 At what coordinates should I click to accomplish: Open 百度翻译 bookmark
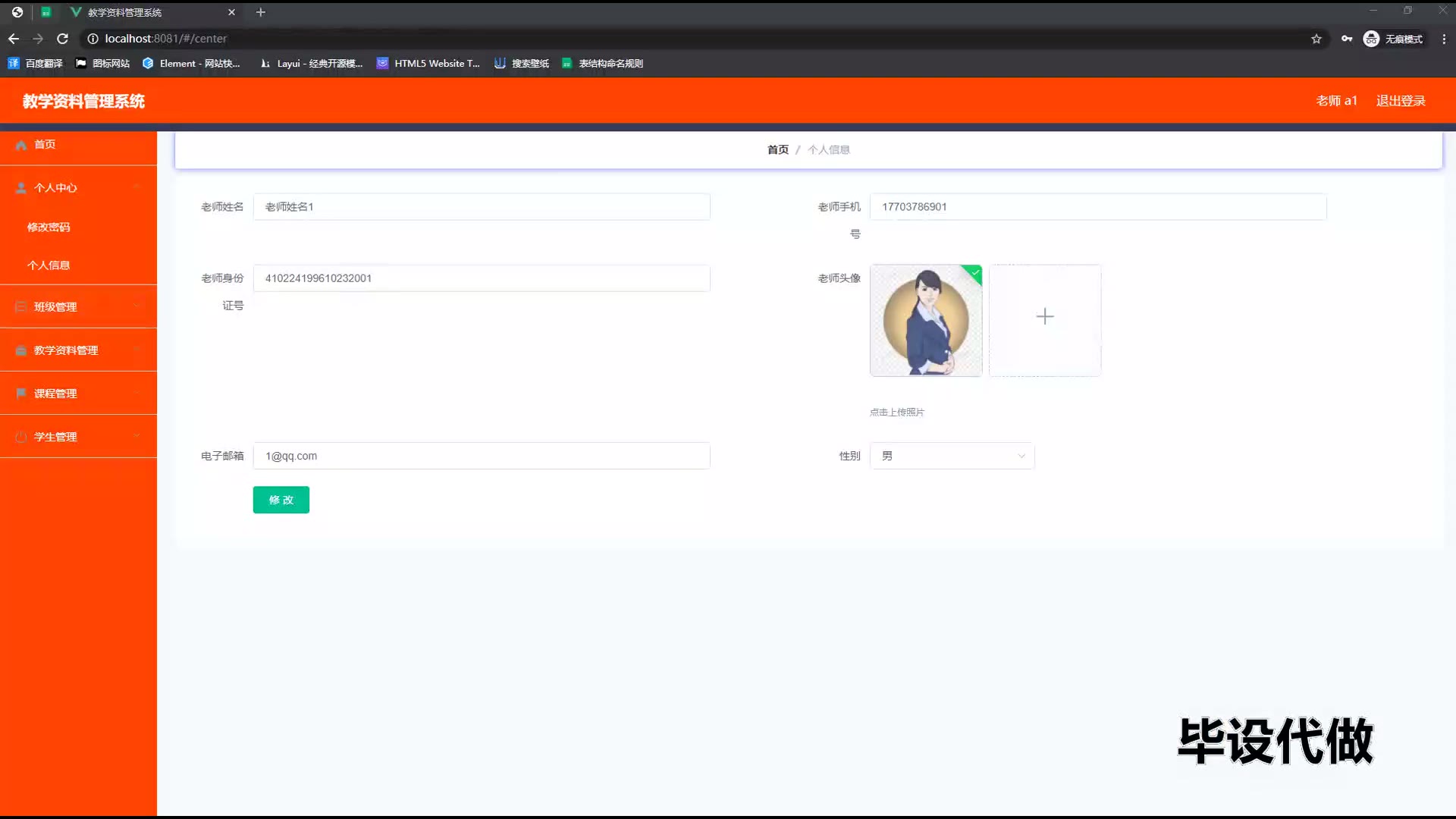36,64
